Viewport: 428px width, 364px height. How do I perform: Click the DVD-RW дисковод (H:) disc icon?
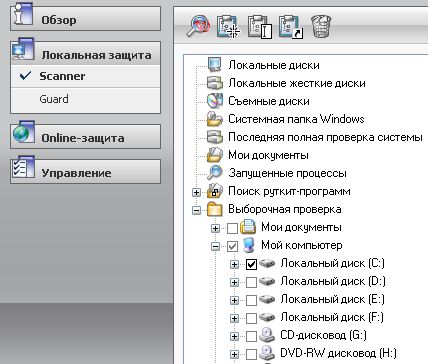click(267, 353)
